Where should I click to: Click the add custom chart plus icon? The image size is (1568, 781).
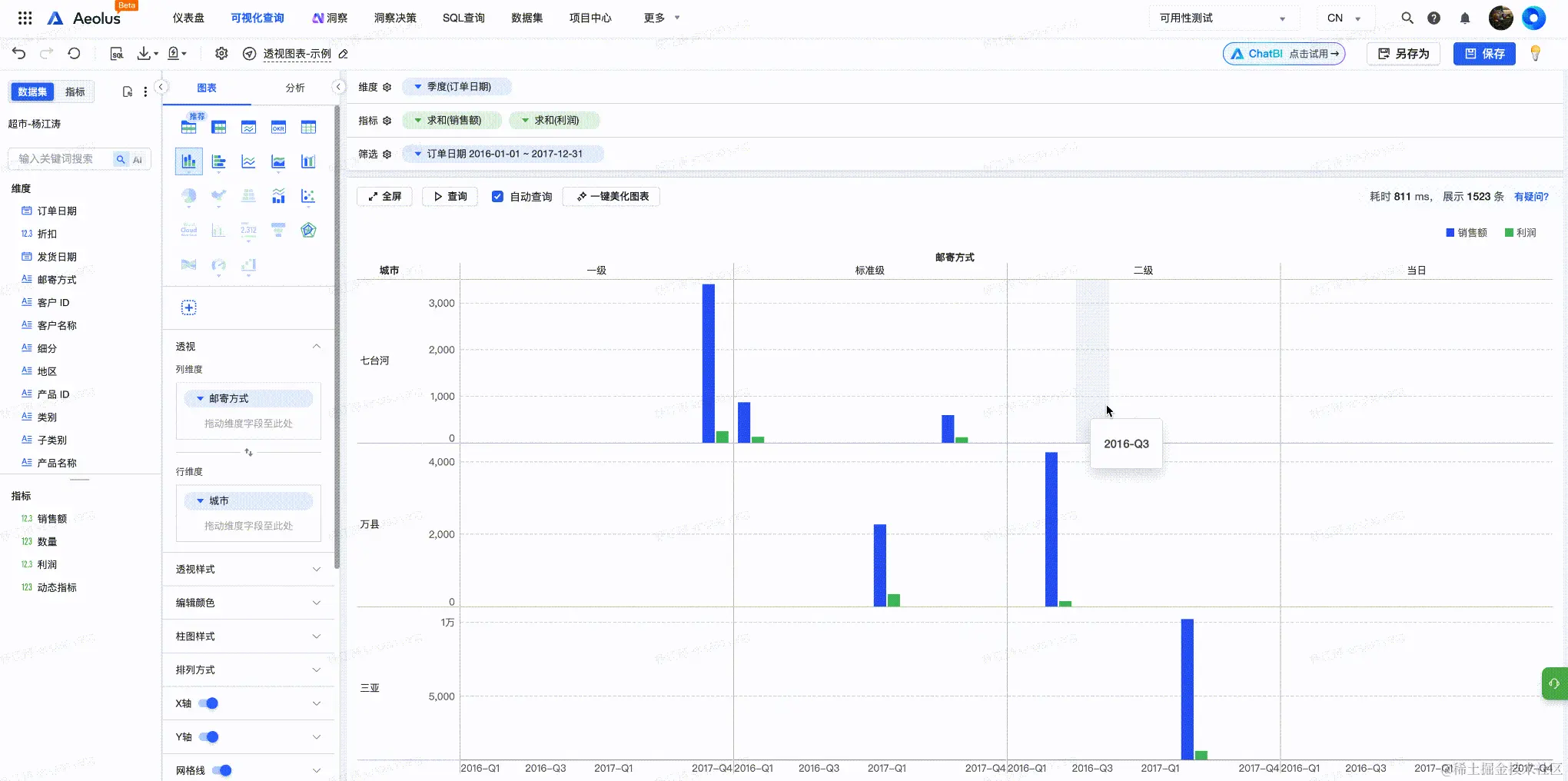pyautogui.click(x=188, y=307)
